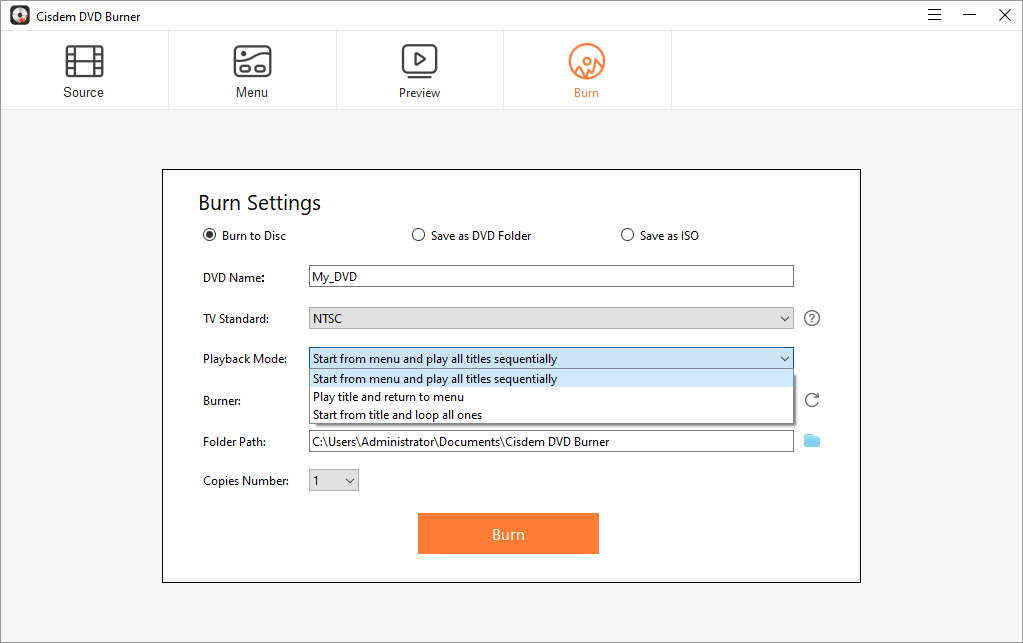Click the TV Standard help question icon

click(x=812, y=318)
